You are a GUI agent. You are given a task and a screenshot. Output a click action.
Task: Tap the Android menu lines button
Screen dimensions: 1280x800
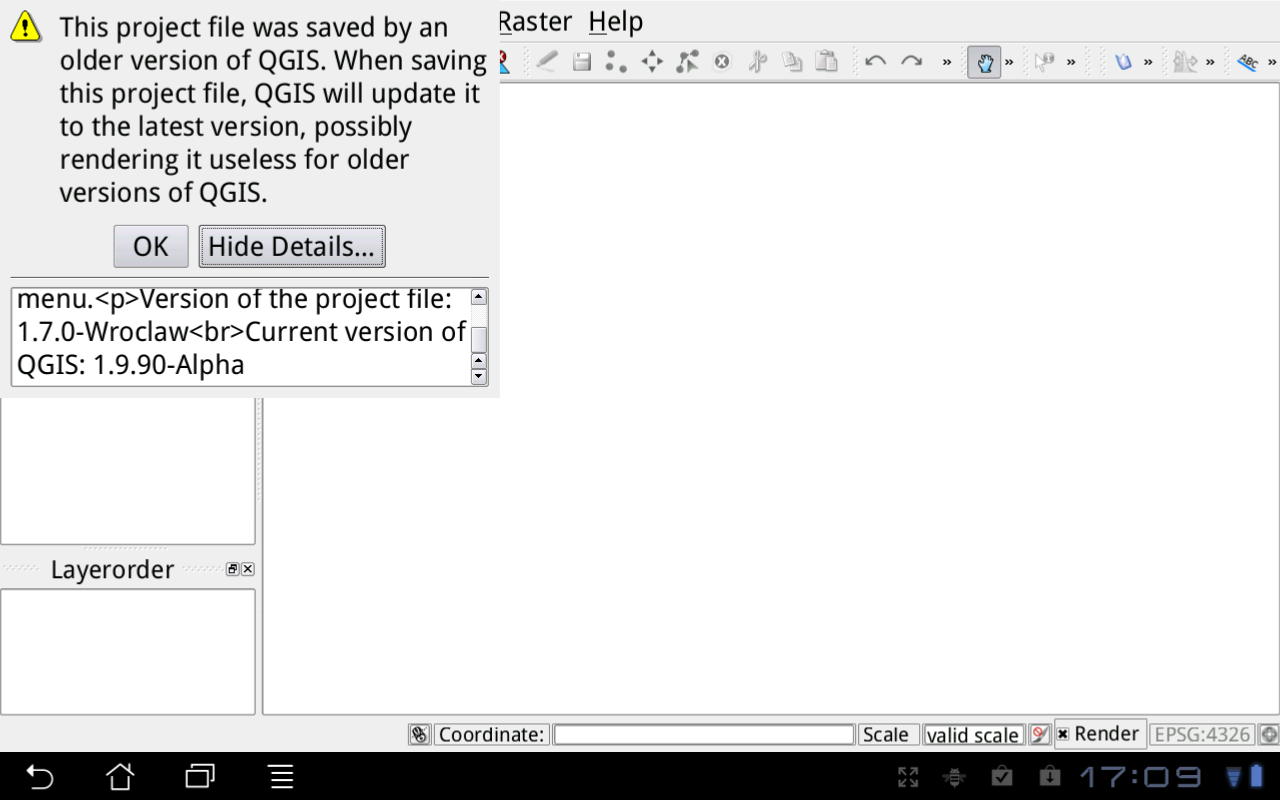click(281, 776)
